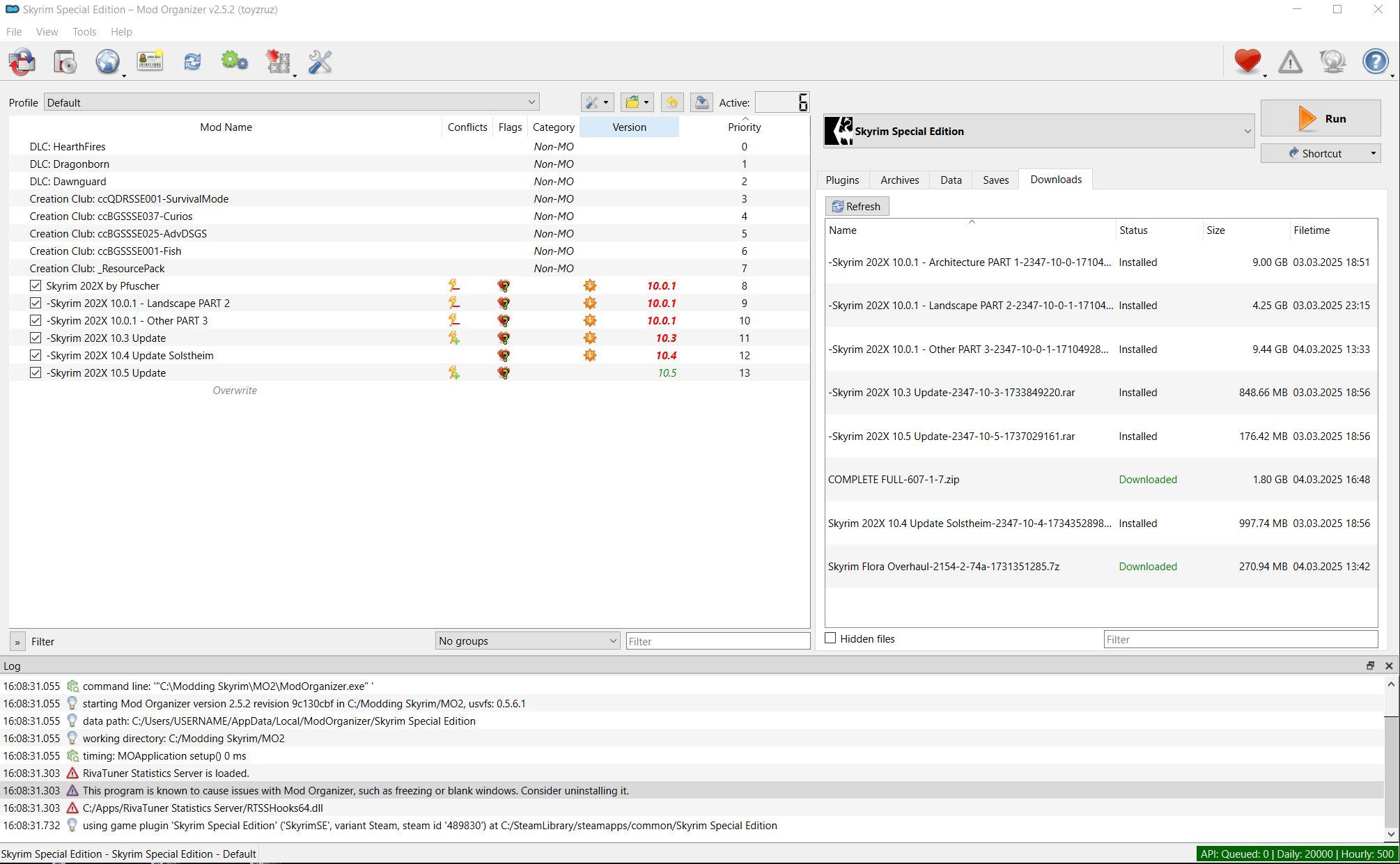Open the Nexus globe icon
1400x864 pixels.
pyautogui.click(x=107, y=62)
